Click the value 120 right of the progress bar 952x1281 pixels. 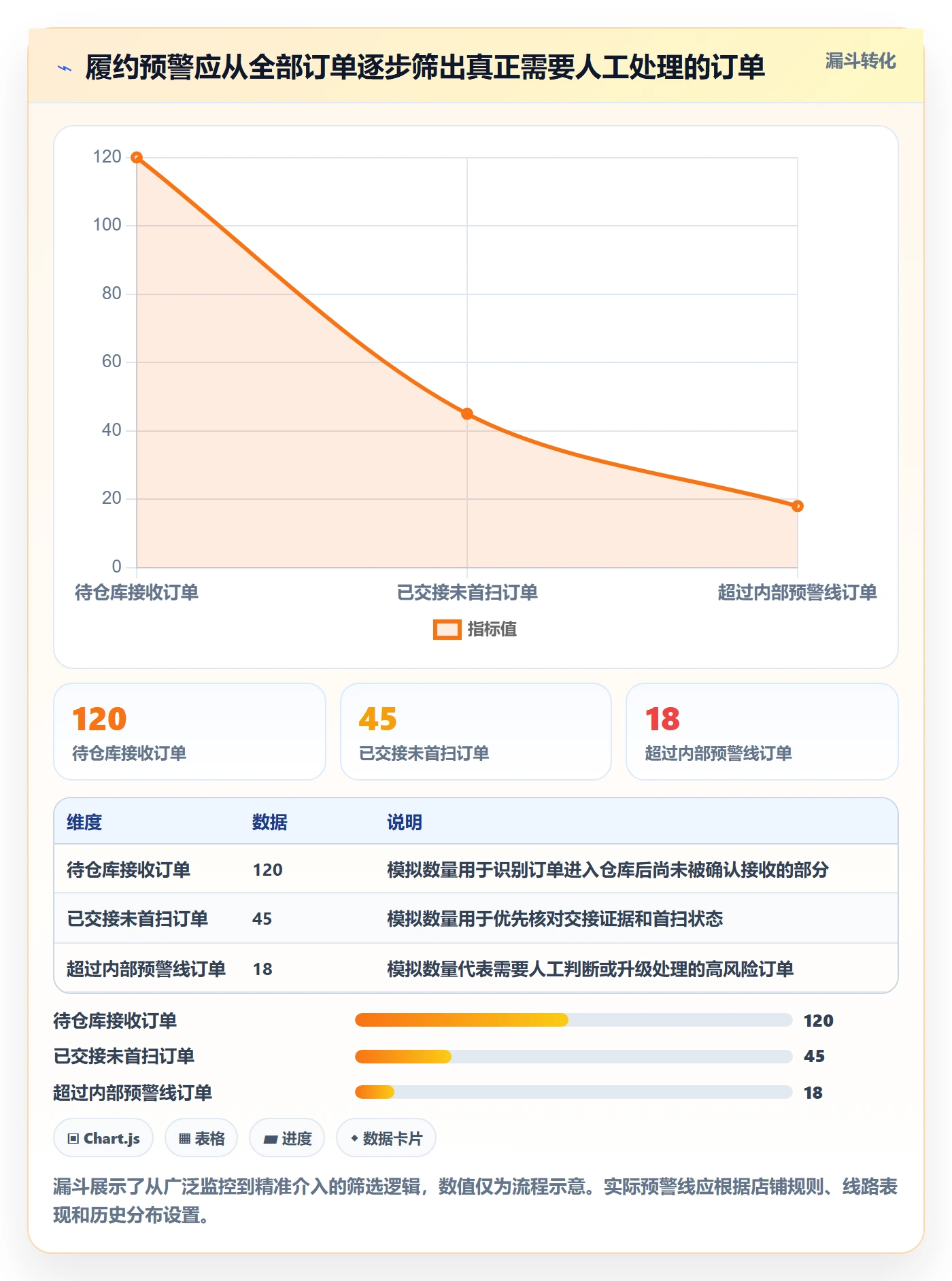coord(819,1021)
